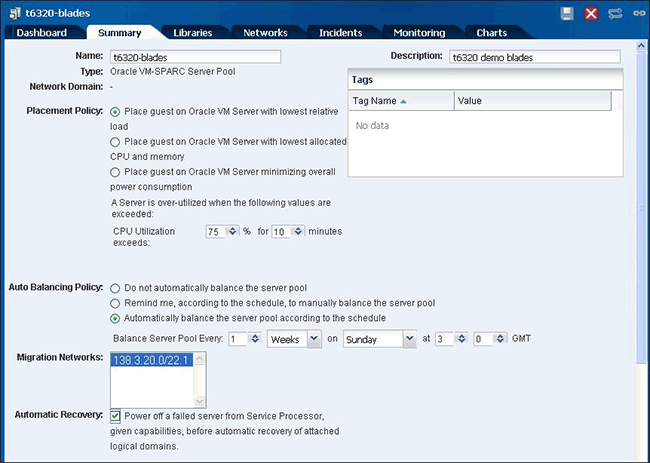The height and width of the screenshot is (463, 650).
Task: Click the CPU Utilization 75 value field
Action: pos(216,232)
